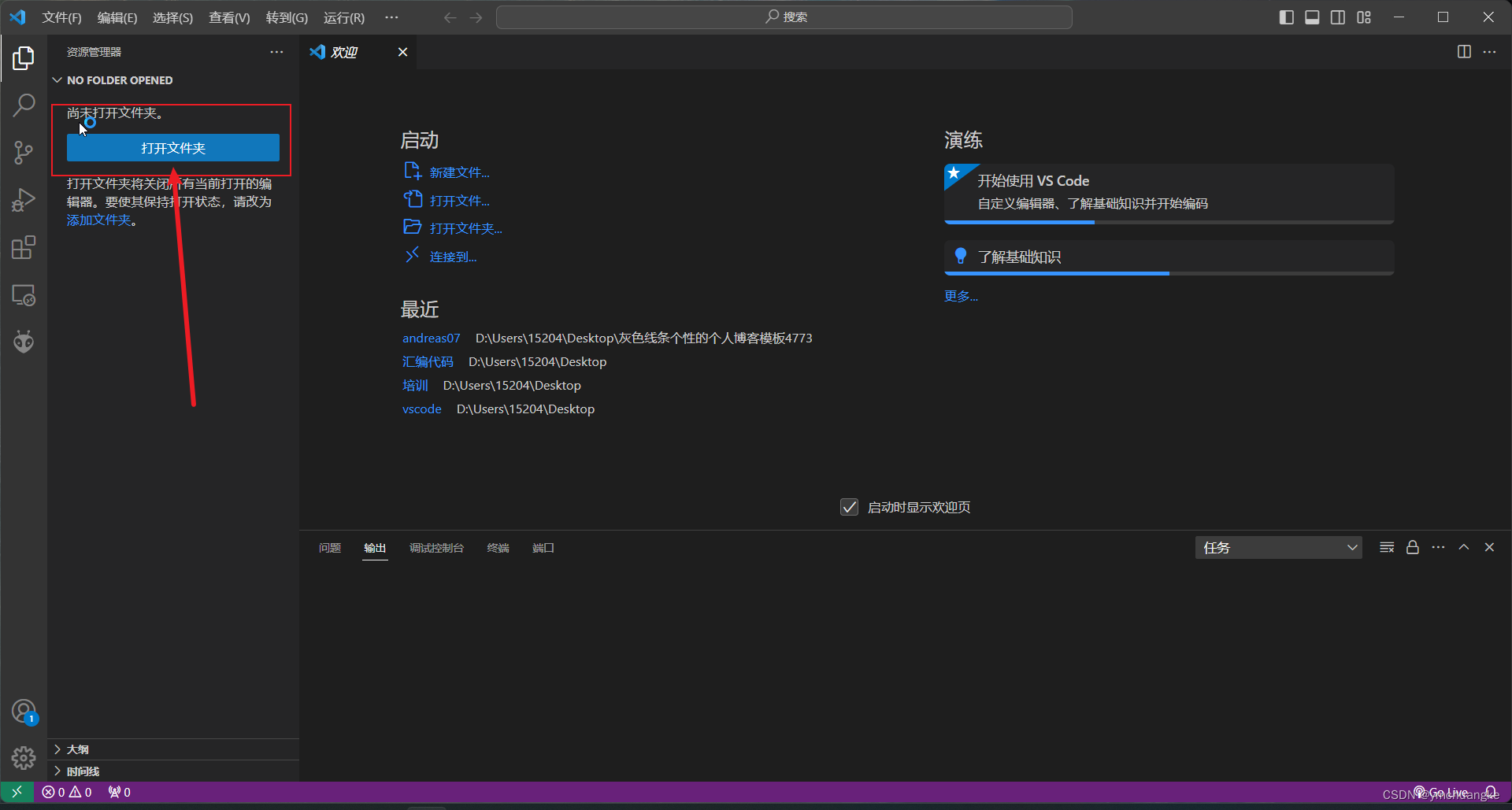Click the 搜索 command center field

tap(784, 17)
